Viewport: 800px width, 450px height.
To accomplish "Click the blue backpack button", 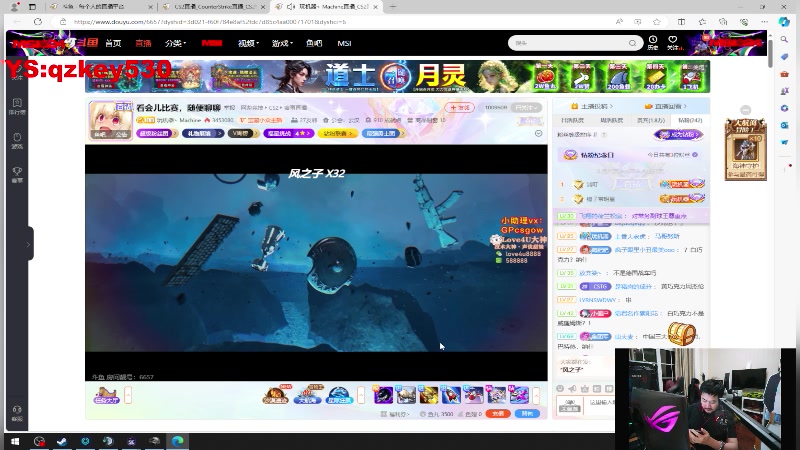I will (527, 414).
